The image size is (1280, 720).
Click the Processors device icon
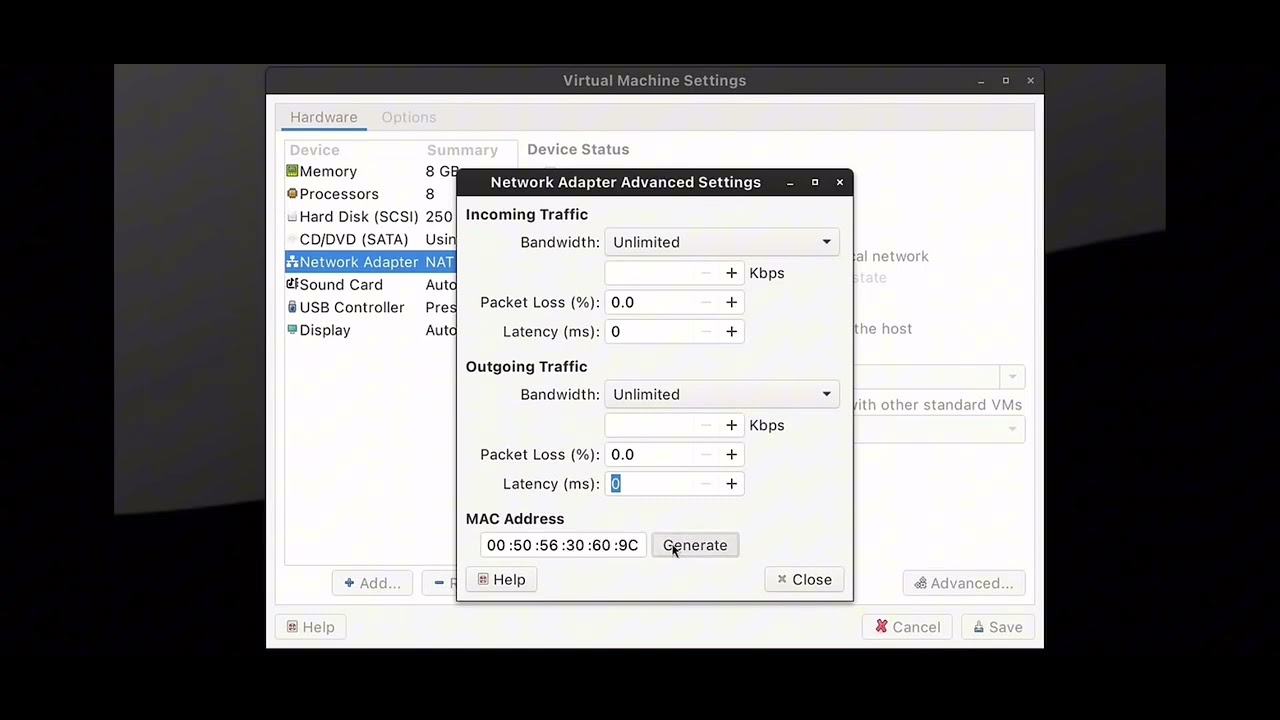coord(292,194)
